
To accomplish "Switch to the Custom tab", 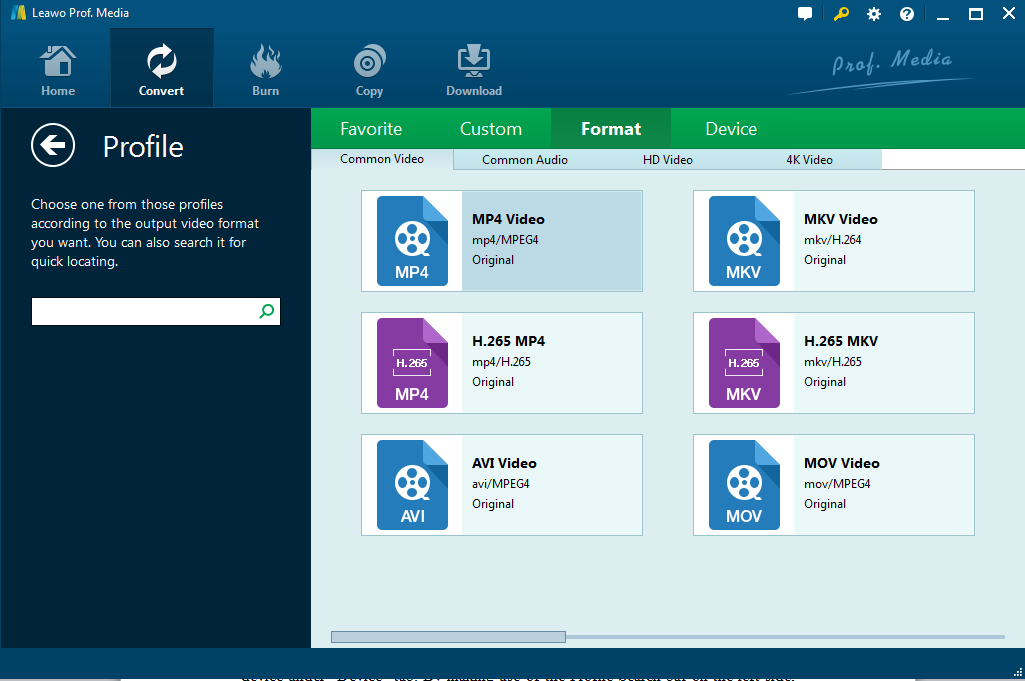I will (x=491, y=129).
